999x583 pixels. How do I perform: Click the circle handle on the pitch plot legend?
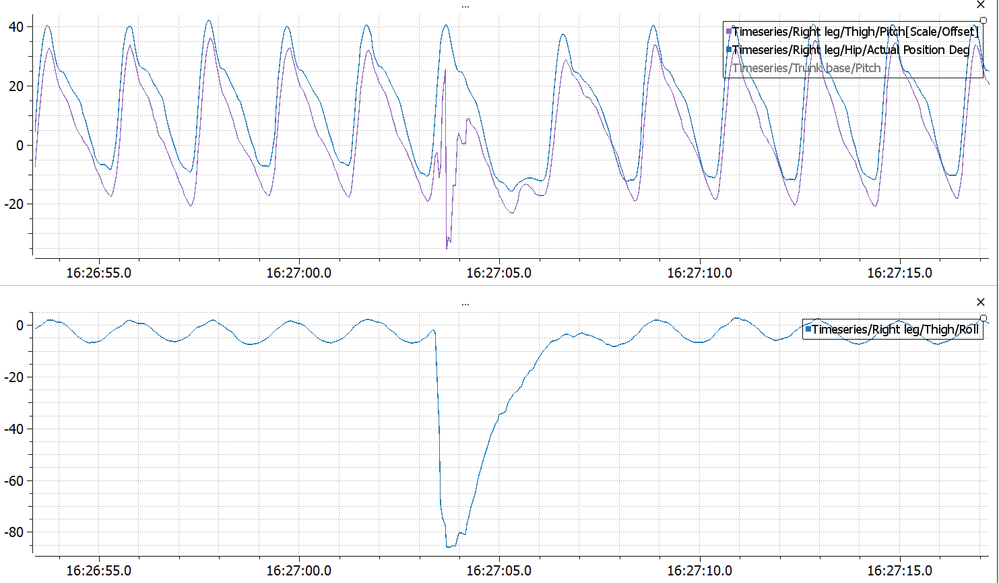[983, 21]
